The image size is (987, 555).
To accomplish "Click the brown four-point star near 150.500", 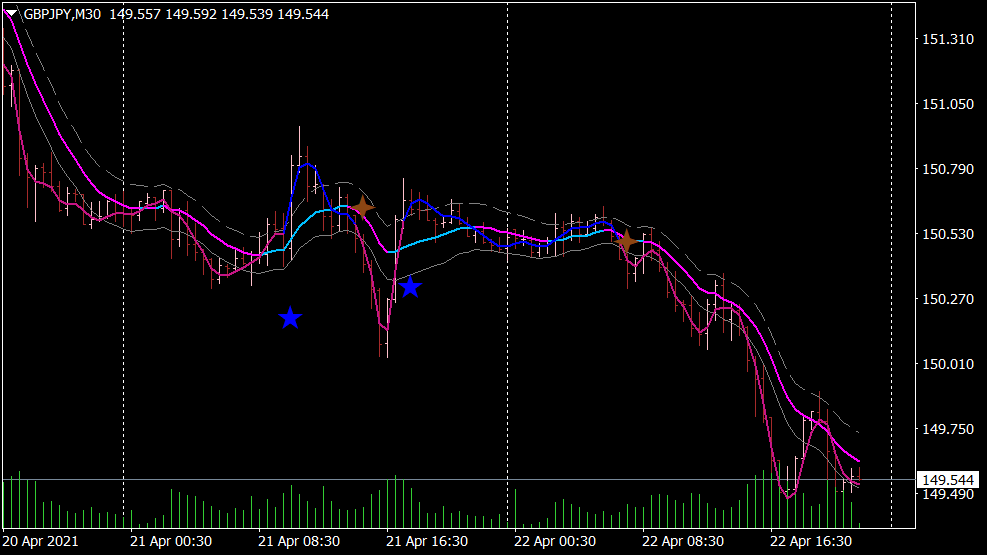I will click(626, 241).
